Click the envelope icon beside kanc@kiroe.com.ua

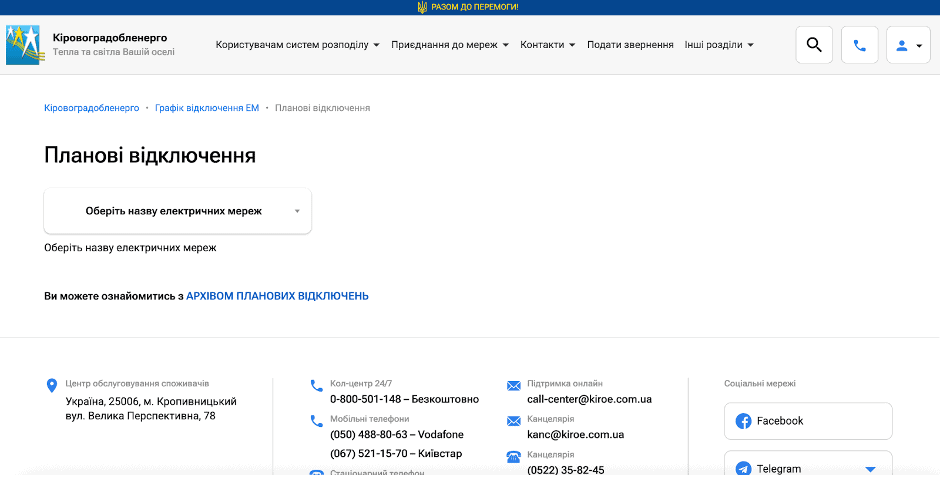(514, 421)
